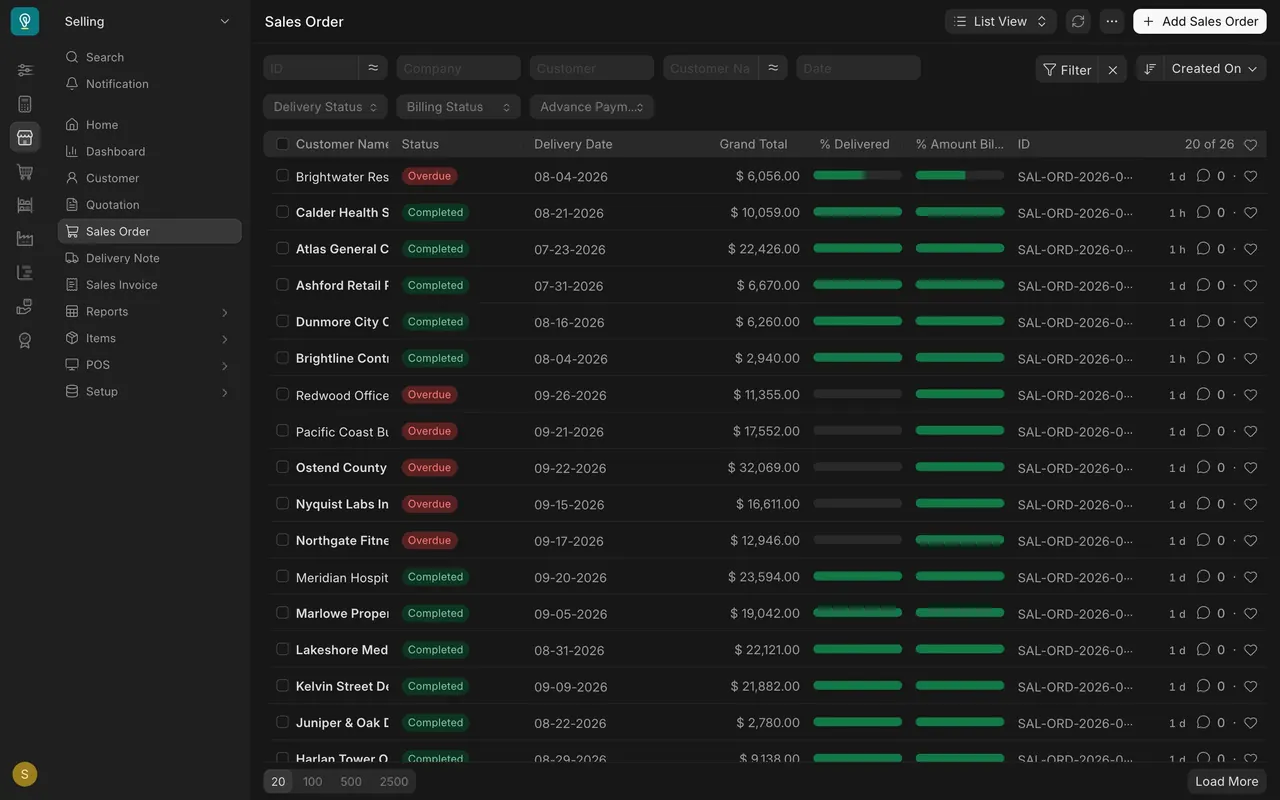
Task: Click the app logo icon at top-left
Action: (25, 21)
